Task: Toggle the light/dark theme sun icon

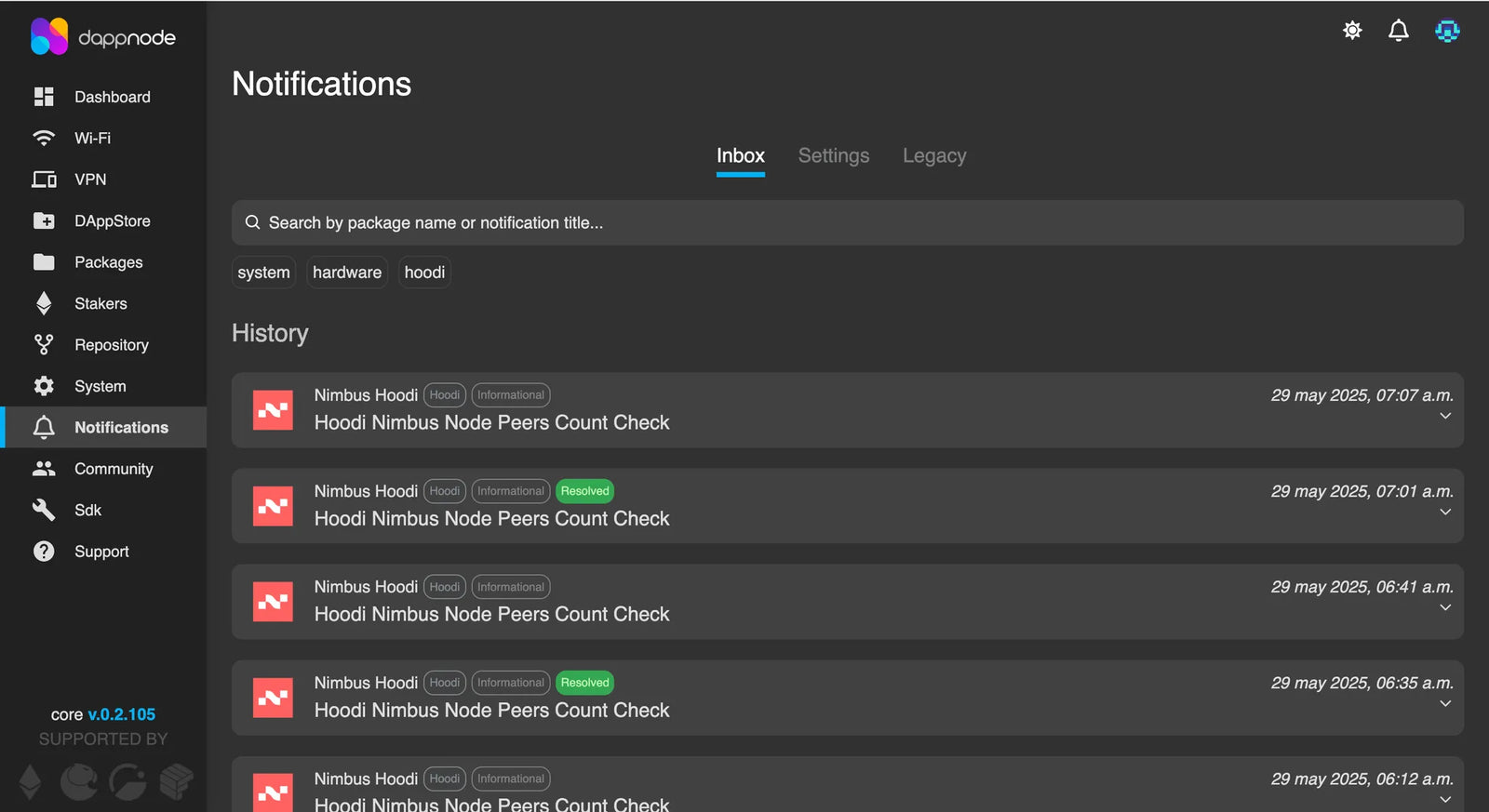Action: point(1352,31)
